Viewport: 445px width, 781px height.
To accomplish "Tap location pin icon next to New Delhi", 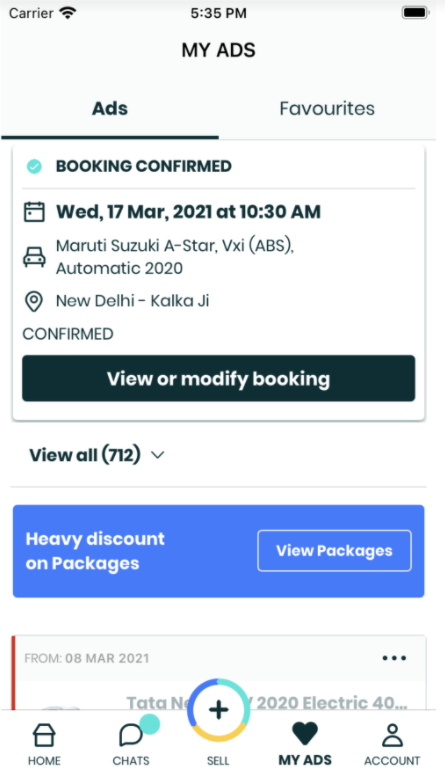I will (34, 301).
